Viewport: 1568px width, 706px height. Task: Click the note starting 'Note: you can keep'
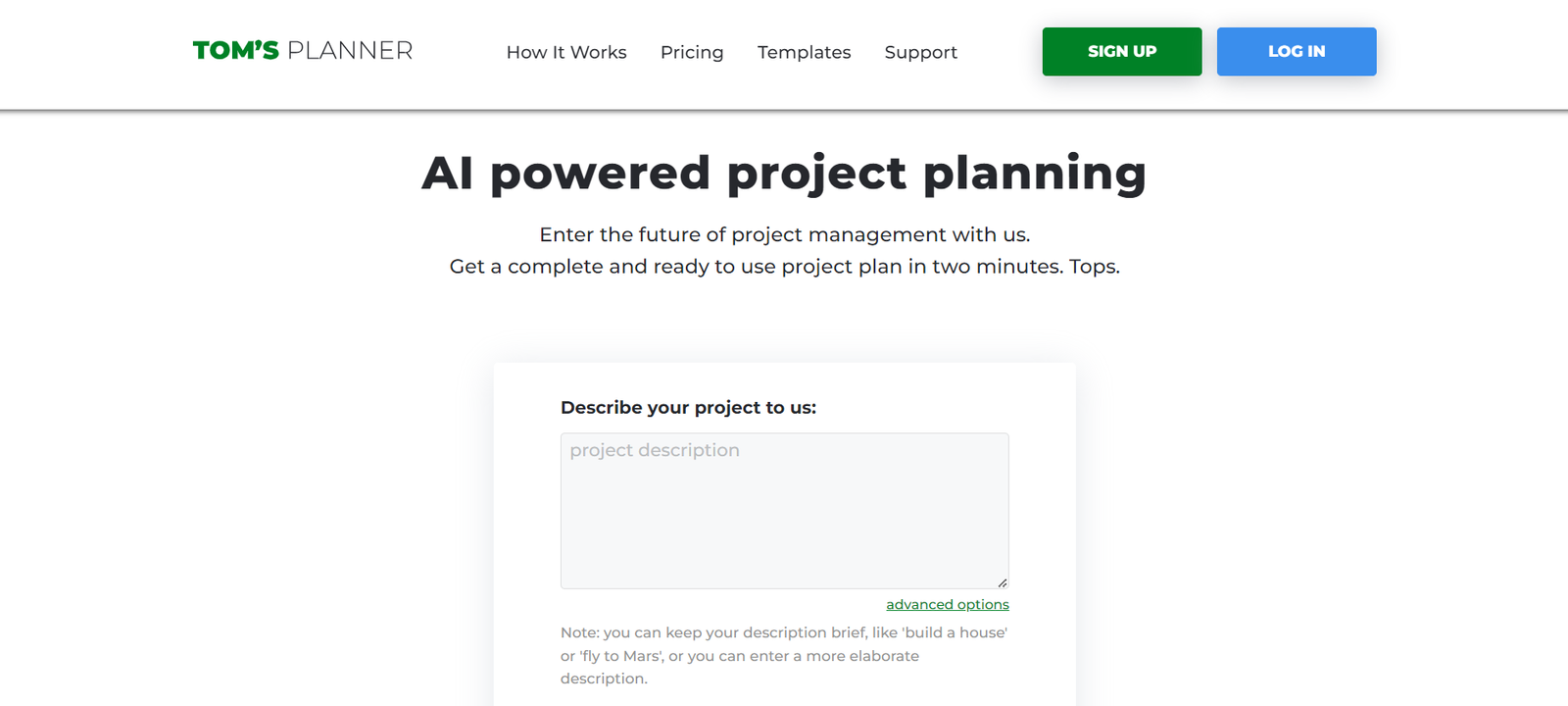coord(783,633)
